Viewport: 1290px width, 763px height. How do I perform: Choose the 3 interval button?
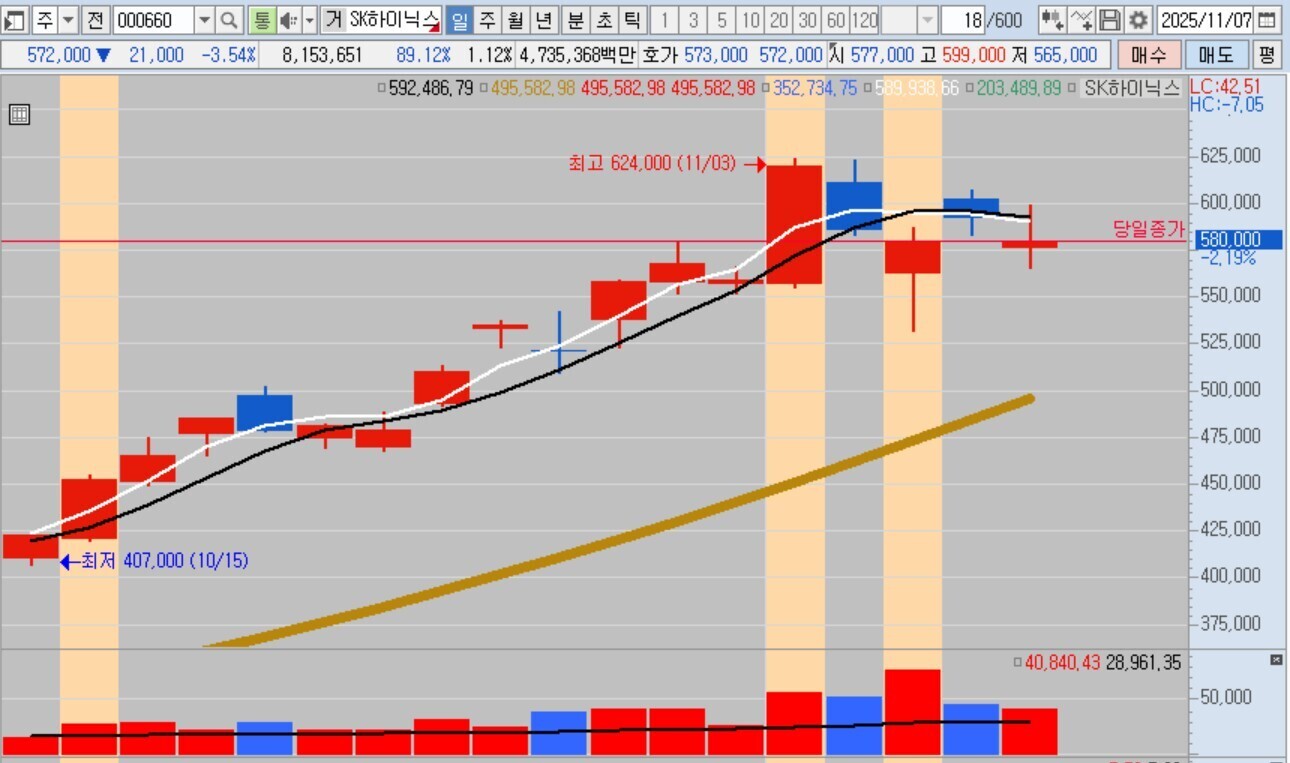click(694, 20)
